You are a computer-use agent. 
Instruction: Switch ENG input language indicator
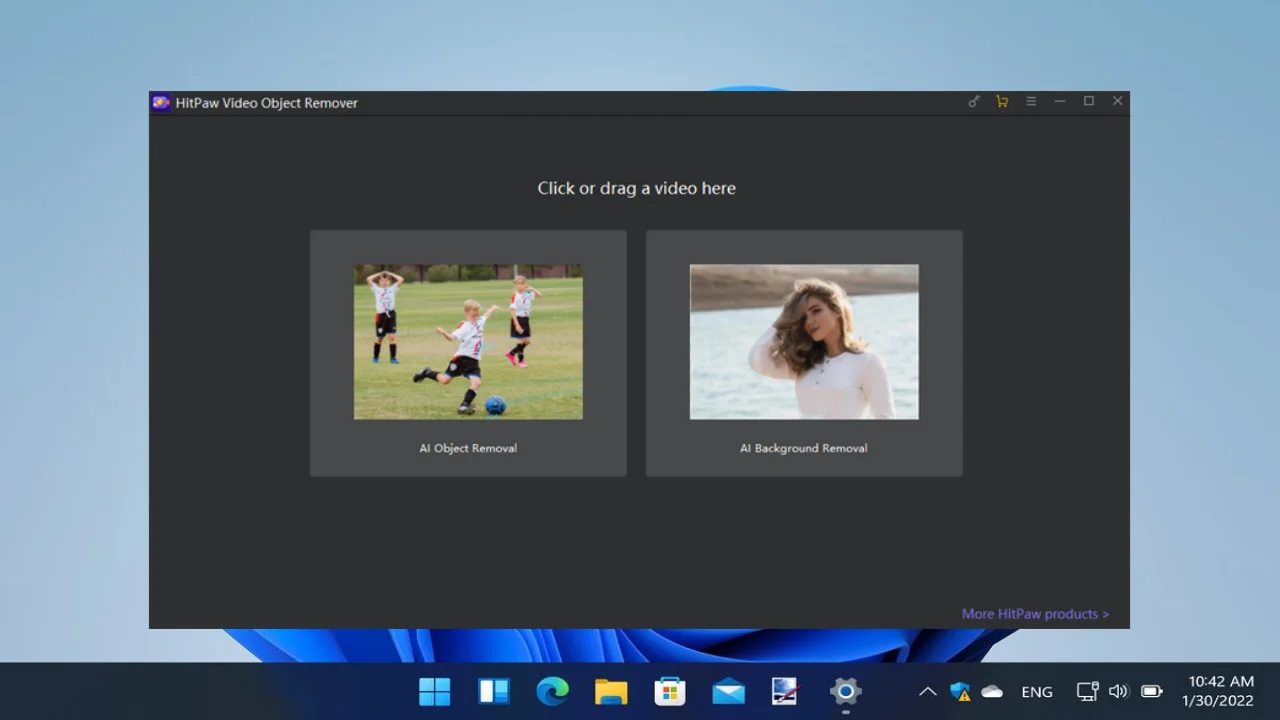1037,692
